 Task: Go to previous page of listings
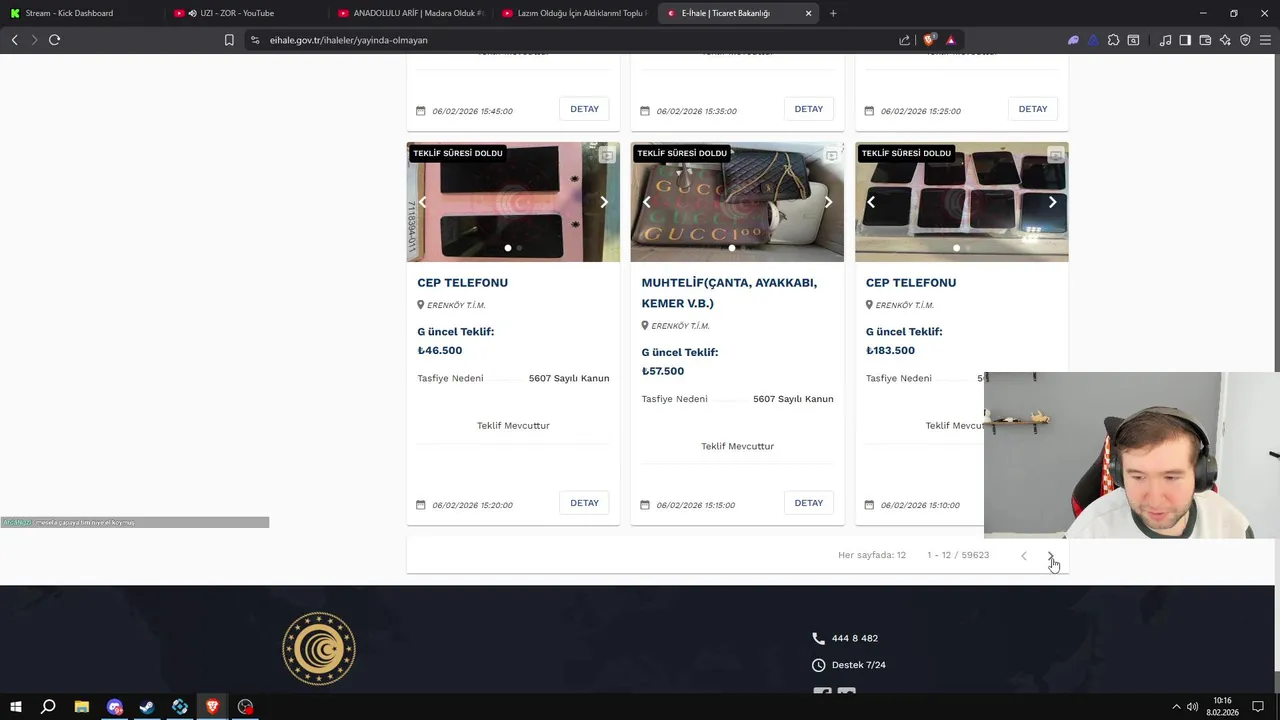coord(1023,555)
